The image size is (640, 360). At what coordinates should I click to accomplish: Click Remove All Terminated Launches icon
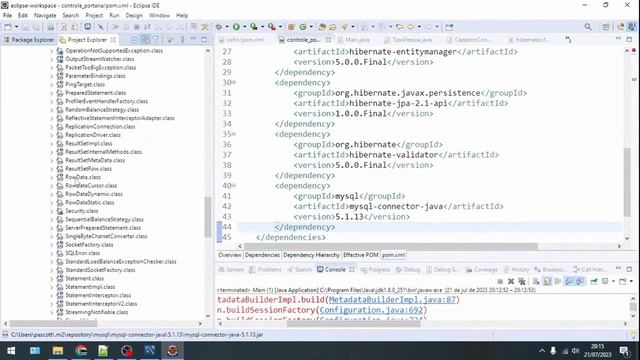coord(522,281)
